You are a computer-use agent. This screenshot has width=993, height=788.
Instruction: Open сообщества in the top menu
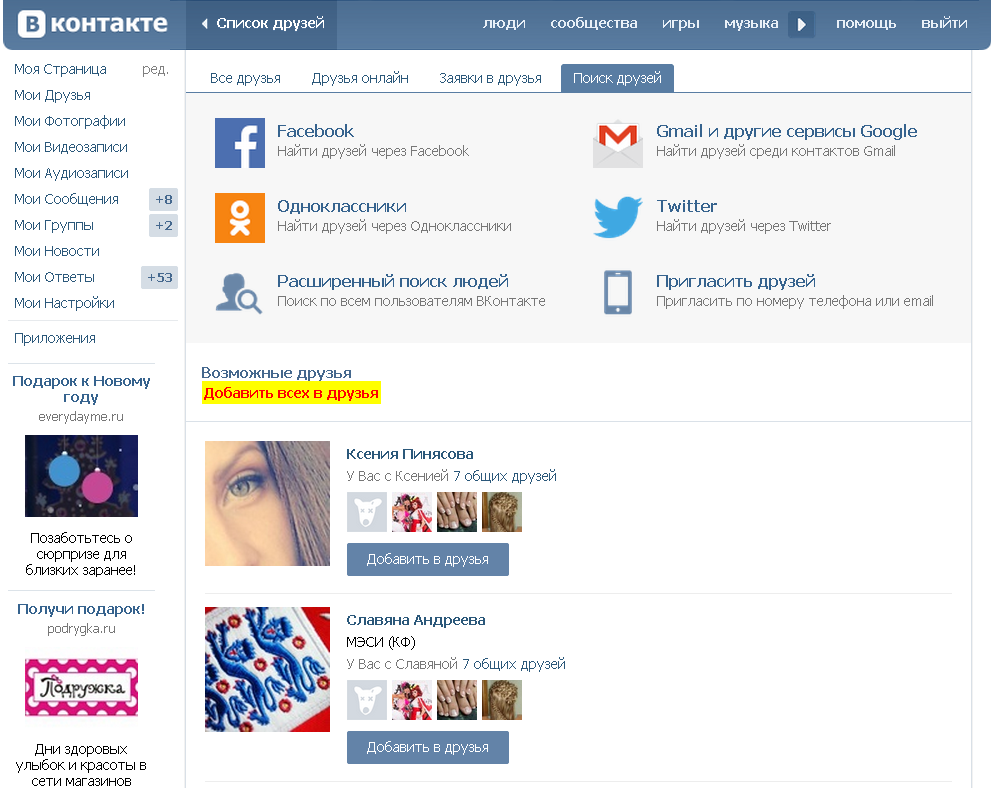click(x=594, y=23)
